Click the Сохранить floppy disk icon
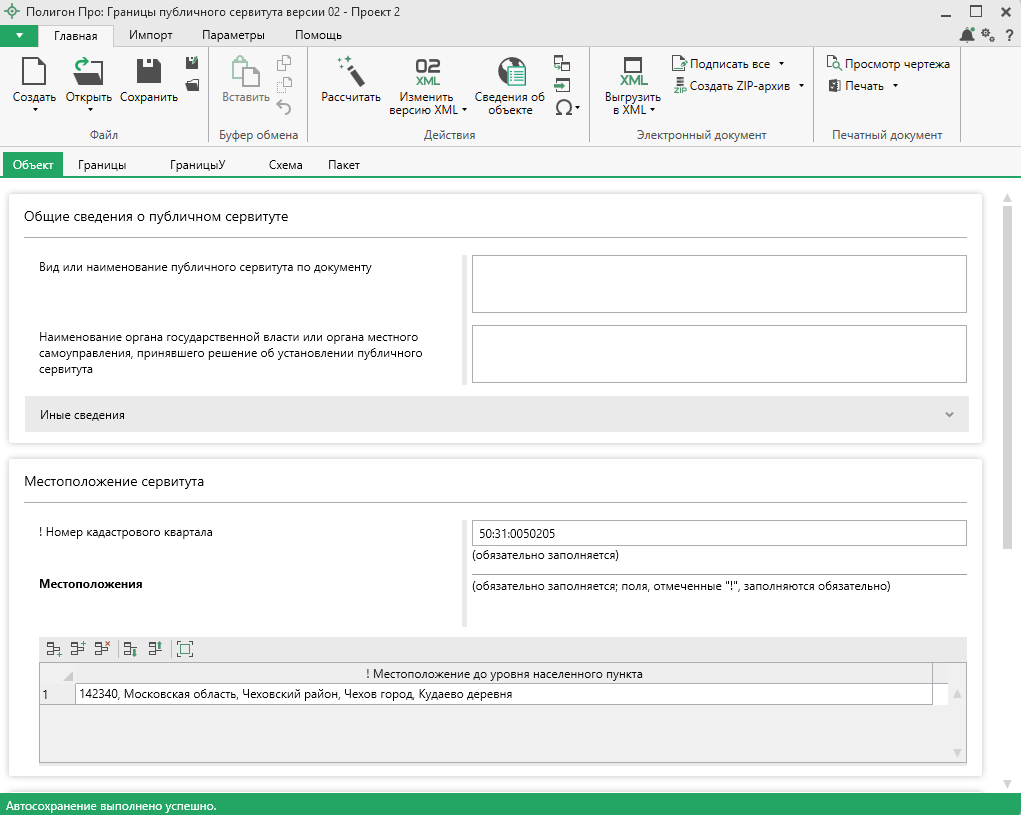This screenshot has width=1021, height=815. (x=149, y=73)
